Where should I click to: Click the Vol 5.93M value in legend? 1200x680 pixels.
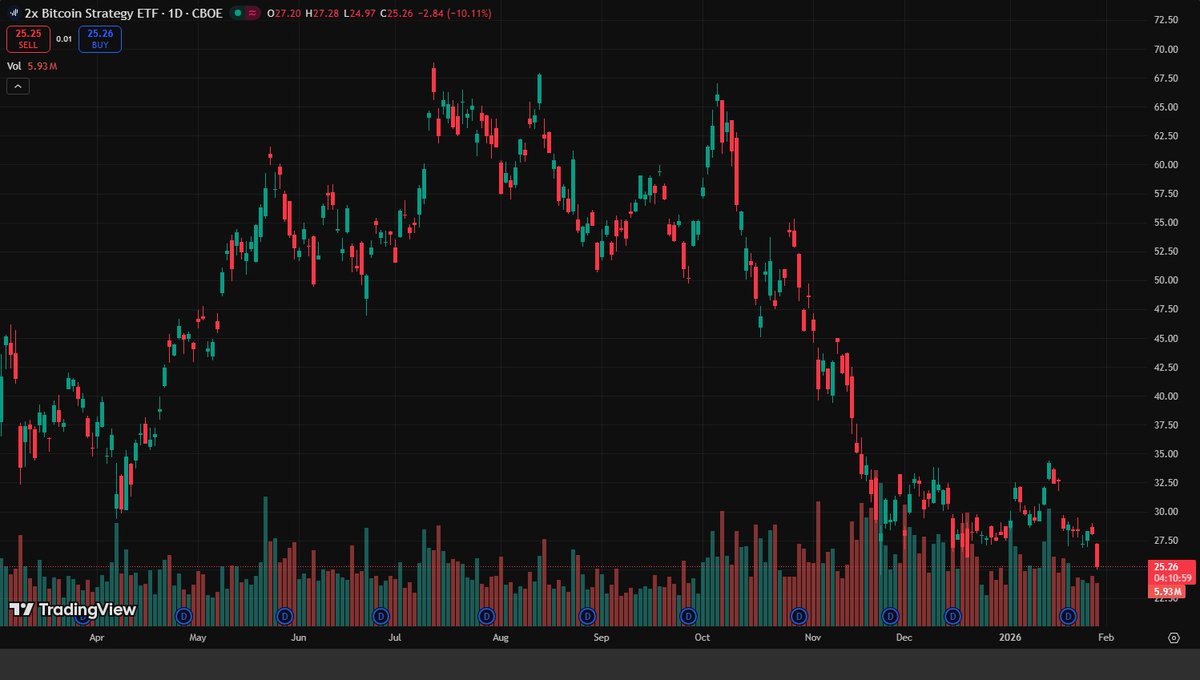click(x=41, y=66)
